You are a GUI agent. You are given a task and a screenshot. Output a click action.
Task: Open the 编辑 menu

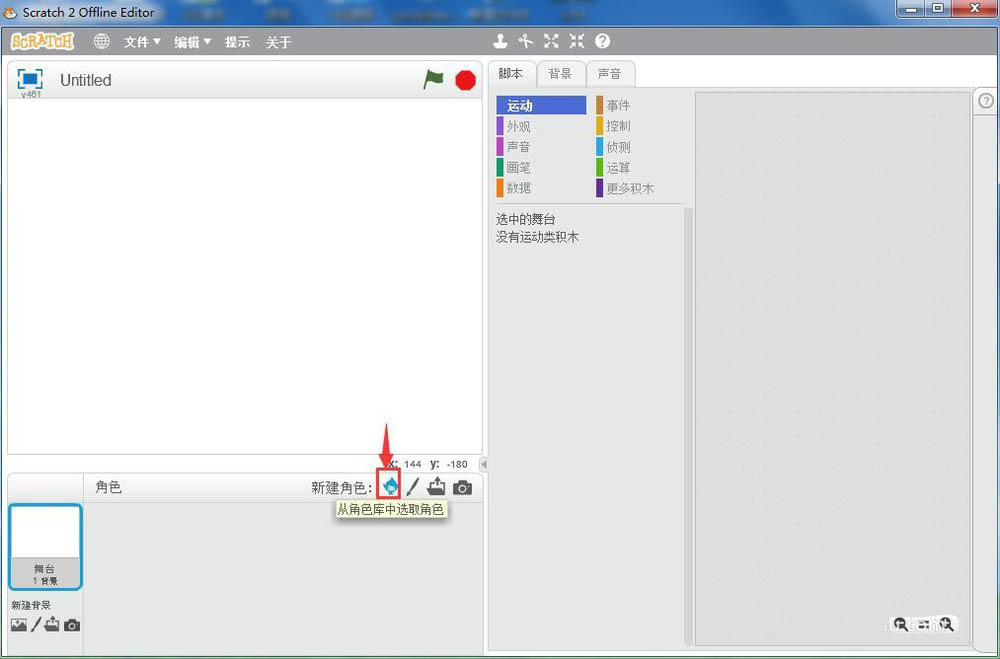click(x=190, y=41)
